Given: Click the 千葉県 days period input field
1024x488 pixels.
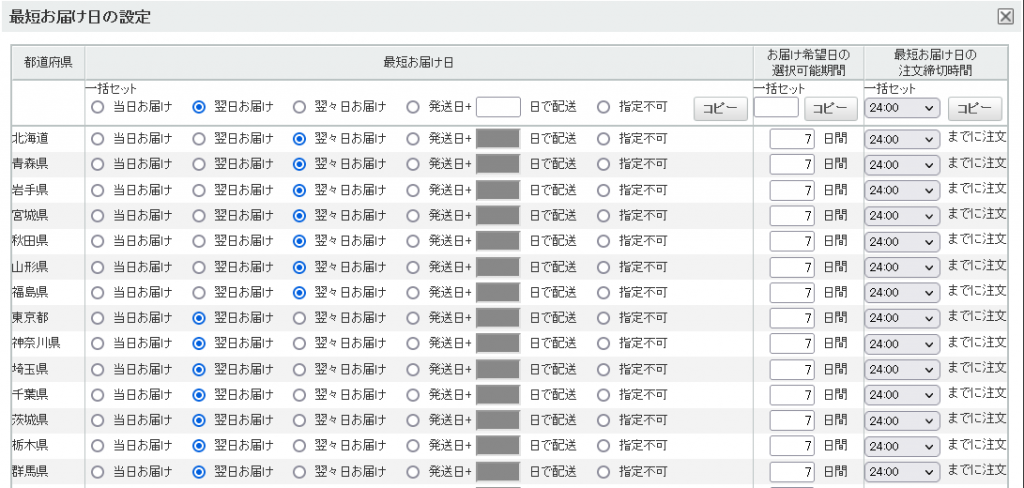Looking at the screenshot, I should click(x=792, y=395).
